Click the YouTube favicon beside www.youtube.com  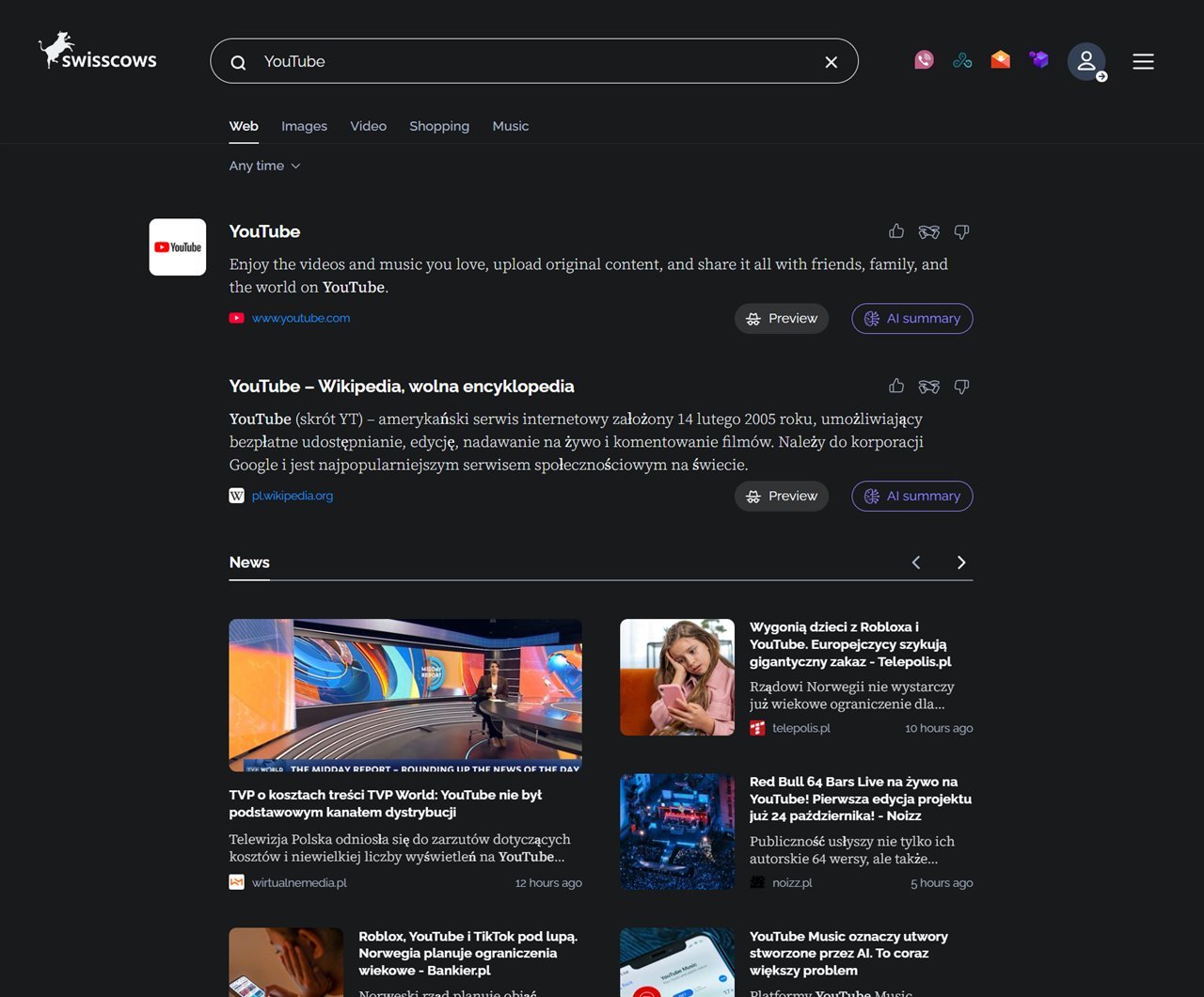(x=237, y=318)
